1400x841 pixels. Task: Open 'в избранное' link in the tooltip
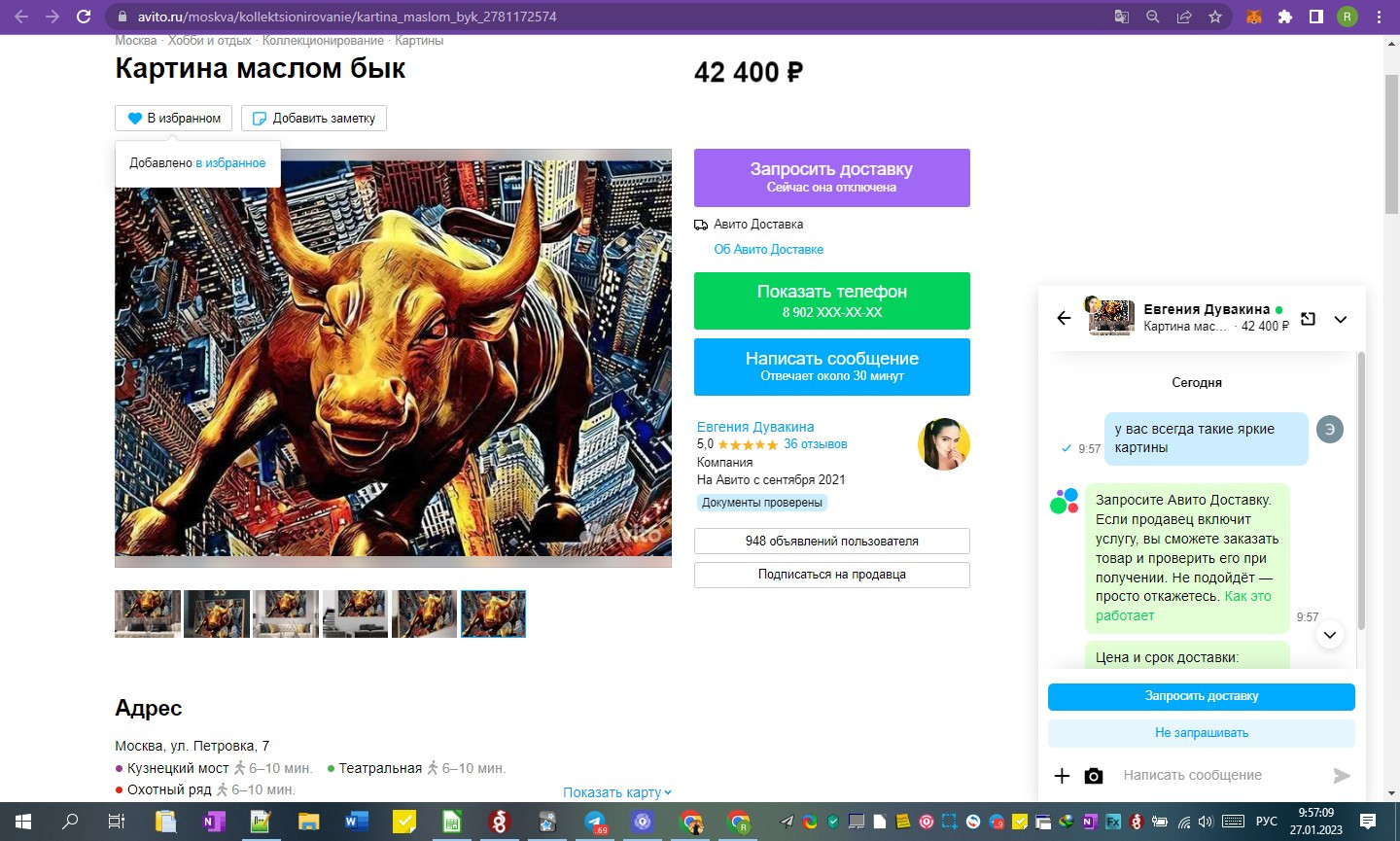[x=230, y=163]
